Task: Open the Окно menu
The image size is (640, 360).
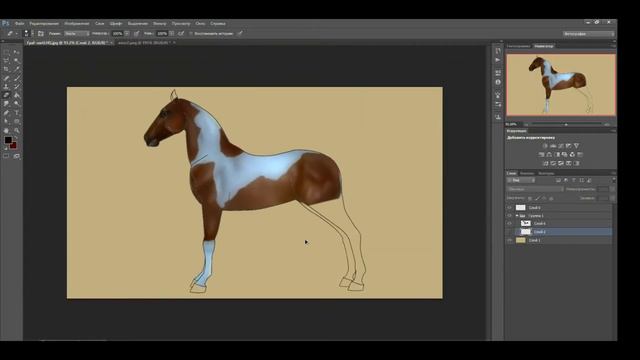Action: click(x=200, y=24)
